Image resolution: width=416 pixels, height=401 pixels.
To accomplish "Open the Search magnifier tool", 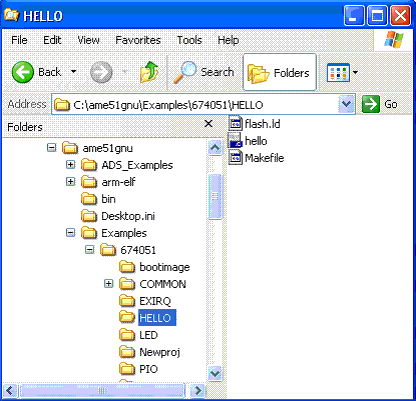I will click(x=185, y=72).
